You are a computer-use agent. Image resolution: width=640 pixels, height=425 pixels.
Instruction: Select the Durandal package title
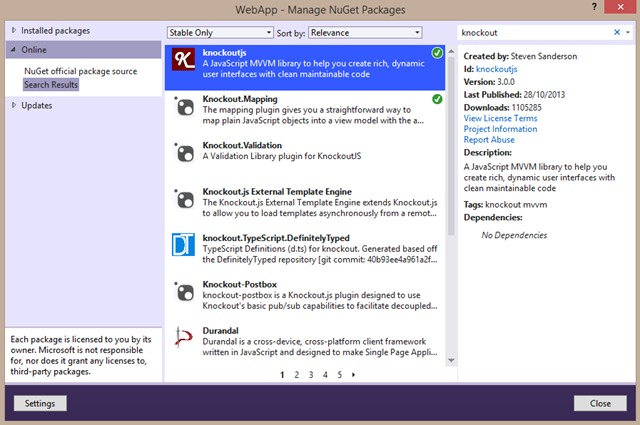[220, 331]
